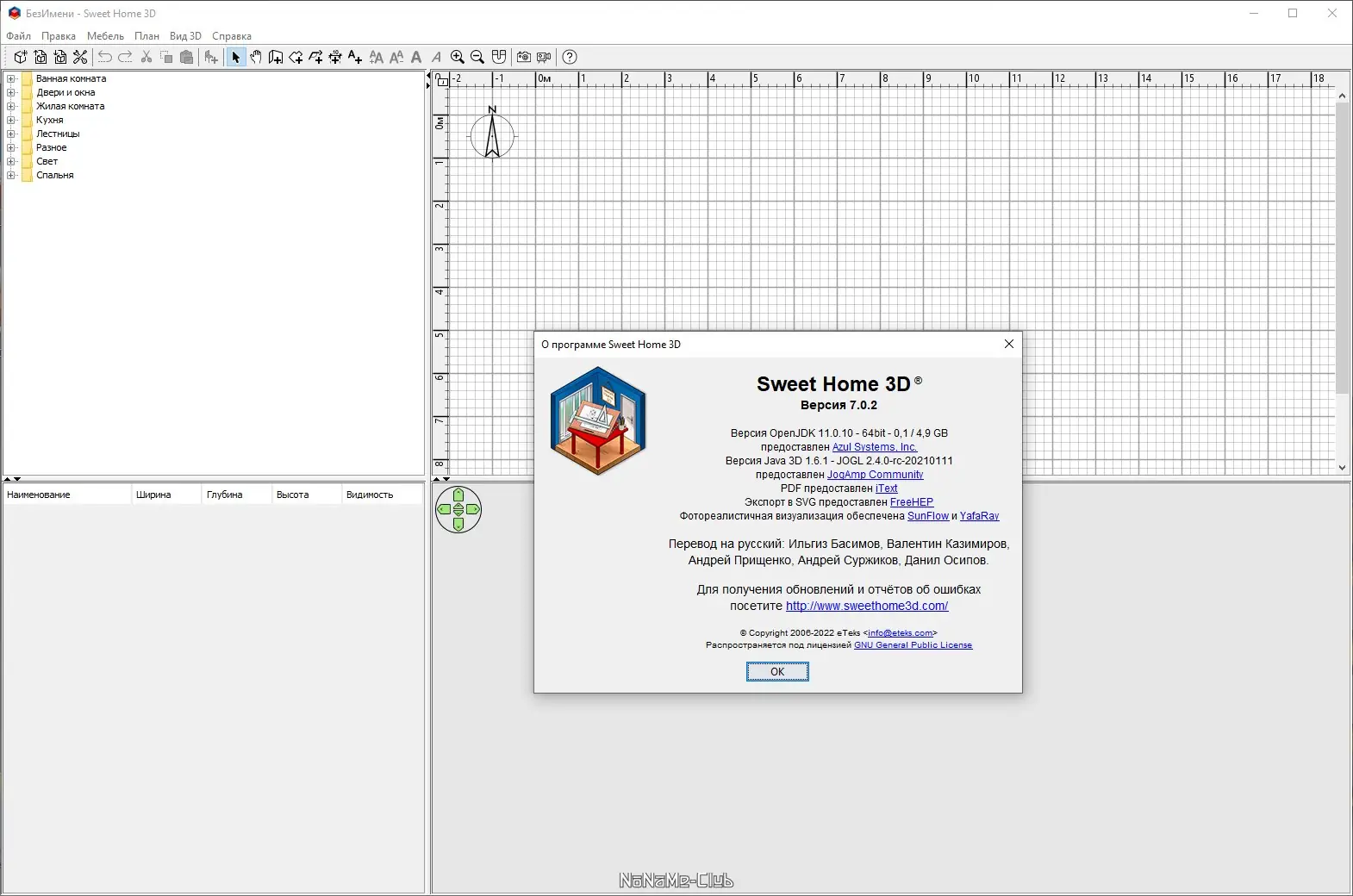Click the Copy icon in the toolbar
Screen dimensions: 1353x896
(166, 57)
